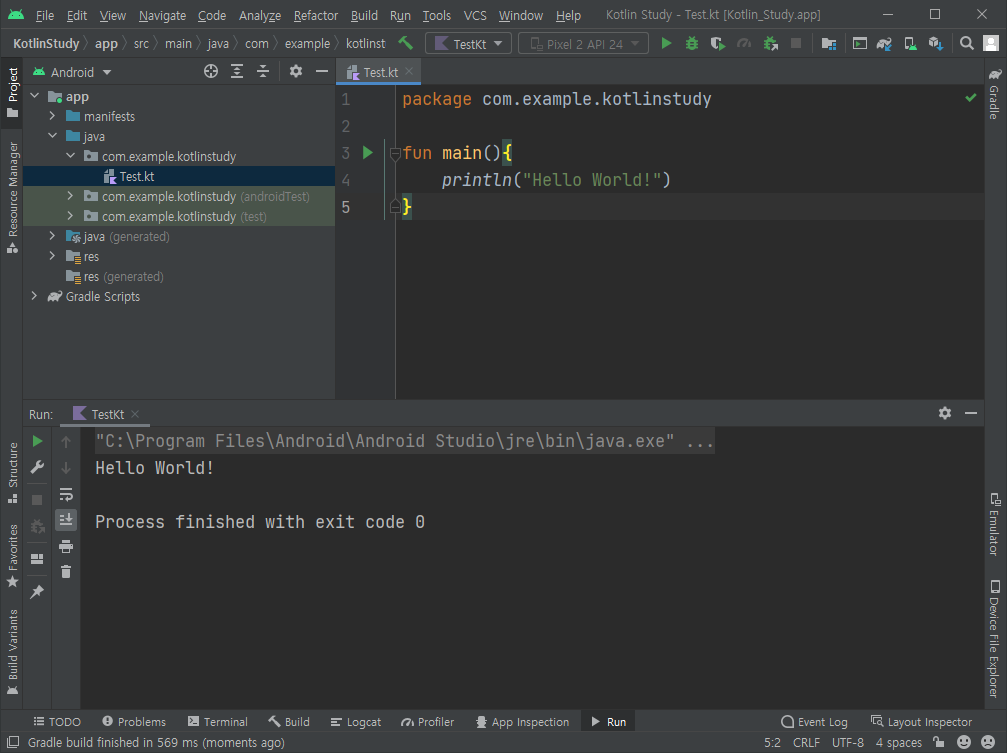Collapse the java folder
This screenshot has width=1007, height=753.
tap(52, 136)
